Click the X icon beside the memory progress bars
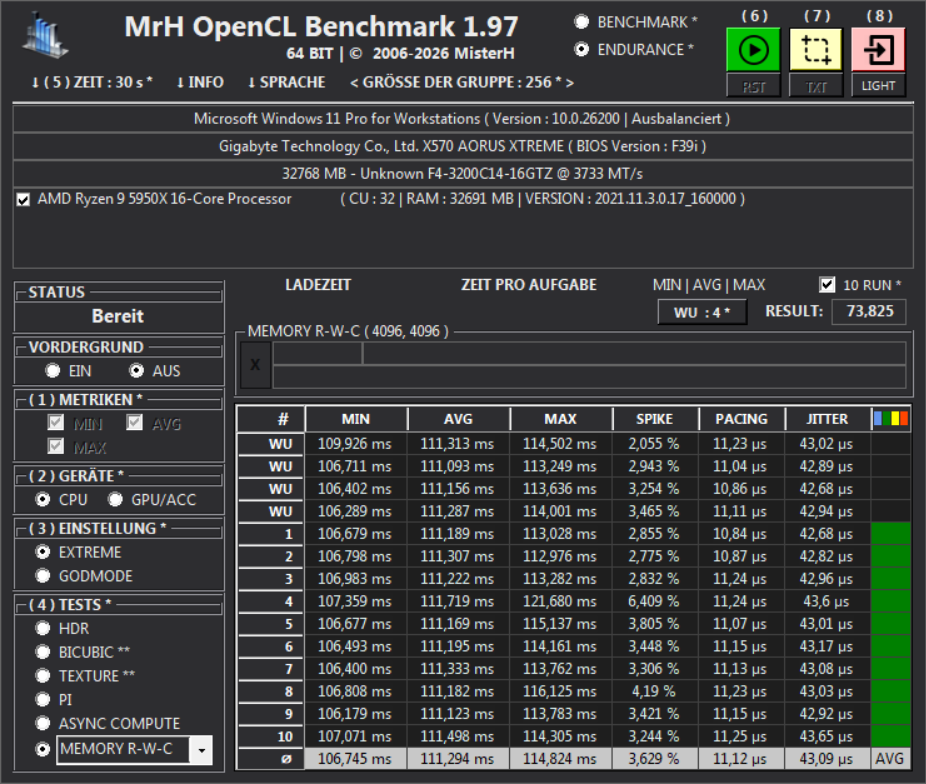Image resolution: width=926 pixels, height=784 pixels. click(255, 365)
